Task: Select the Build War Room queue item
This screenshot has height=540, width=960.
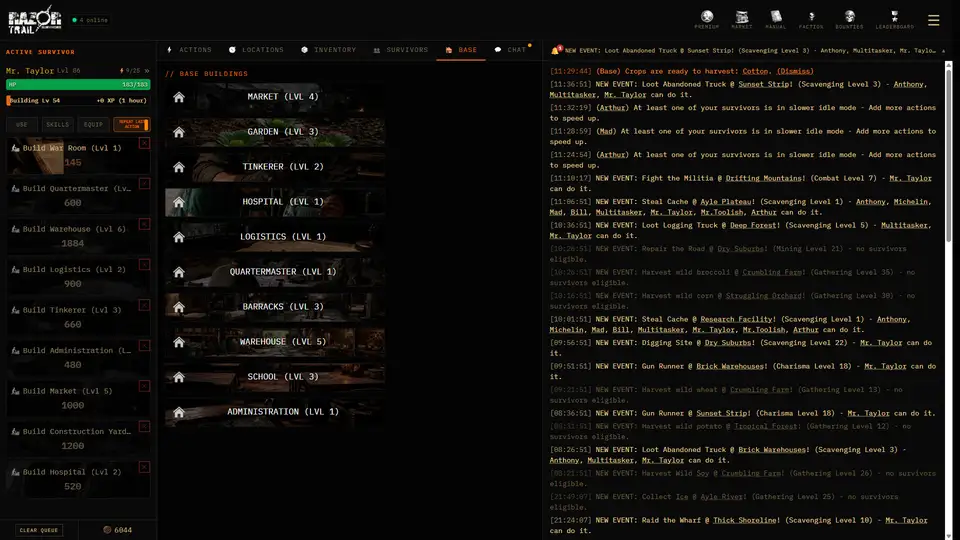Action: [x=78, y=156]
